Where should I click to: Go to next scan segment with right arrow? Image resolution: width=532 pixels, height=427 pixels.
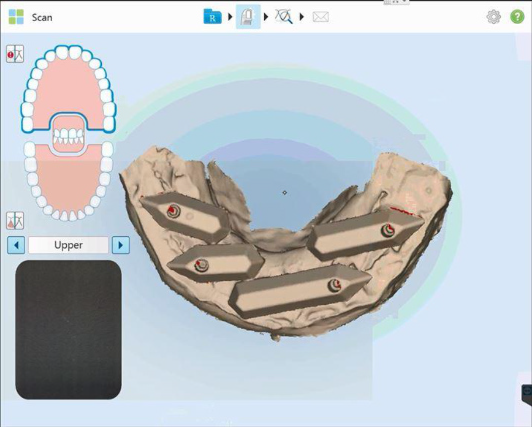(121, 245)
